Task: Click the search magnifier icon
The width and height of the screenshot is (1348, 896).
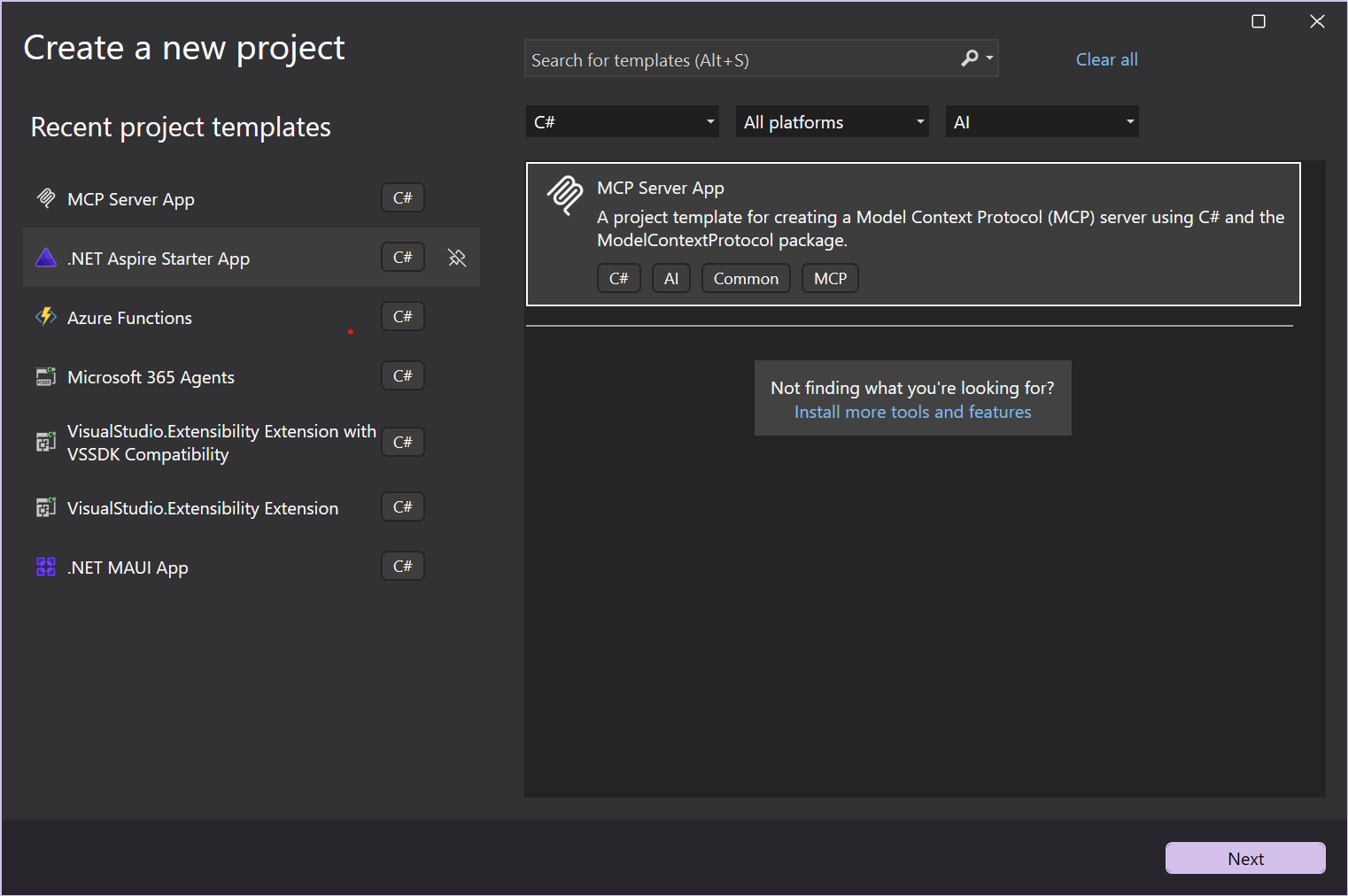Action: click(x=969, y=58)
